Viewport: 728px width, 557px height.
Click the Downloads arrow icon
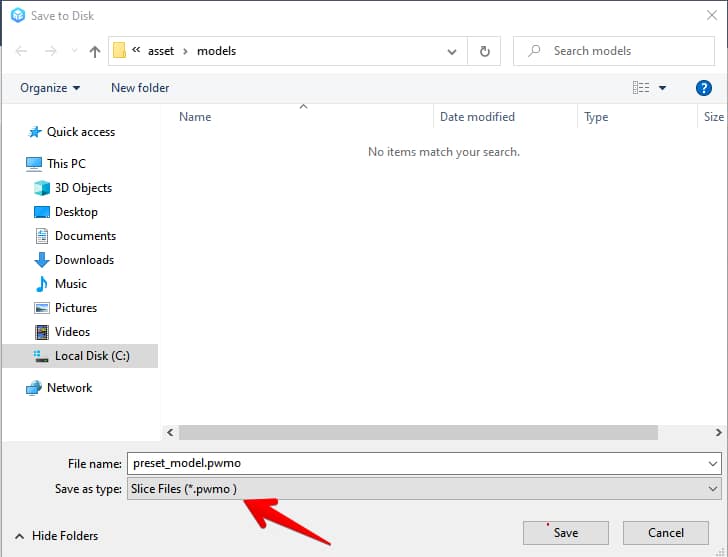[x=42, y=260]
